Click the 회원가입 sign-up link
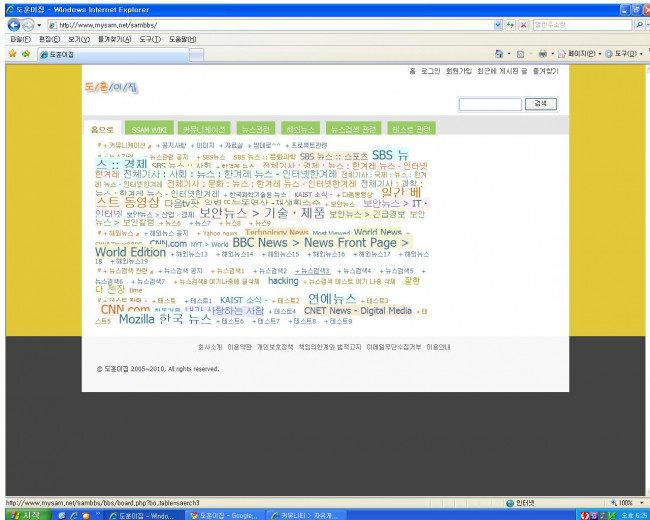This screenshot has width=650, height=520. [458, 72]
